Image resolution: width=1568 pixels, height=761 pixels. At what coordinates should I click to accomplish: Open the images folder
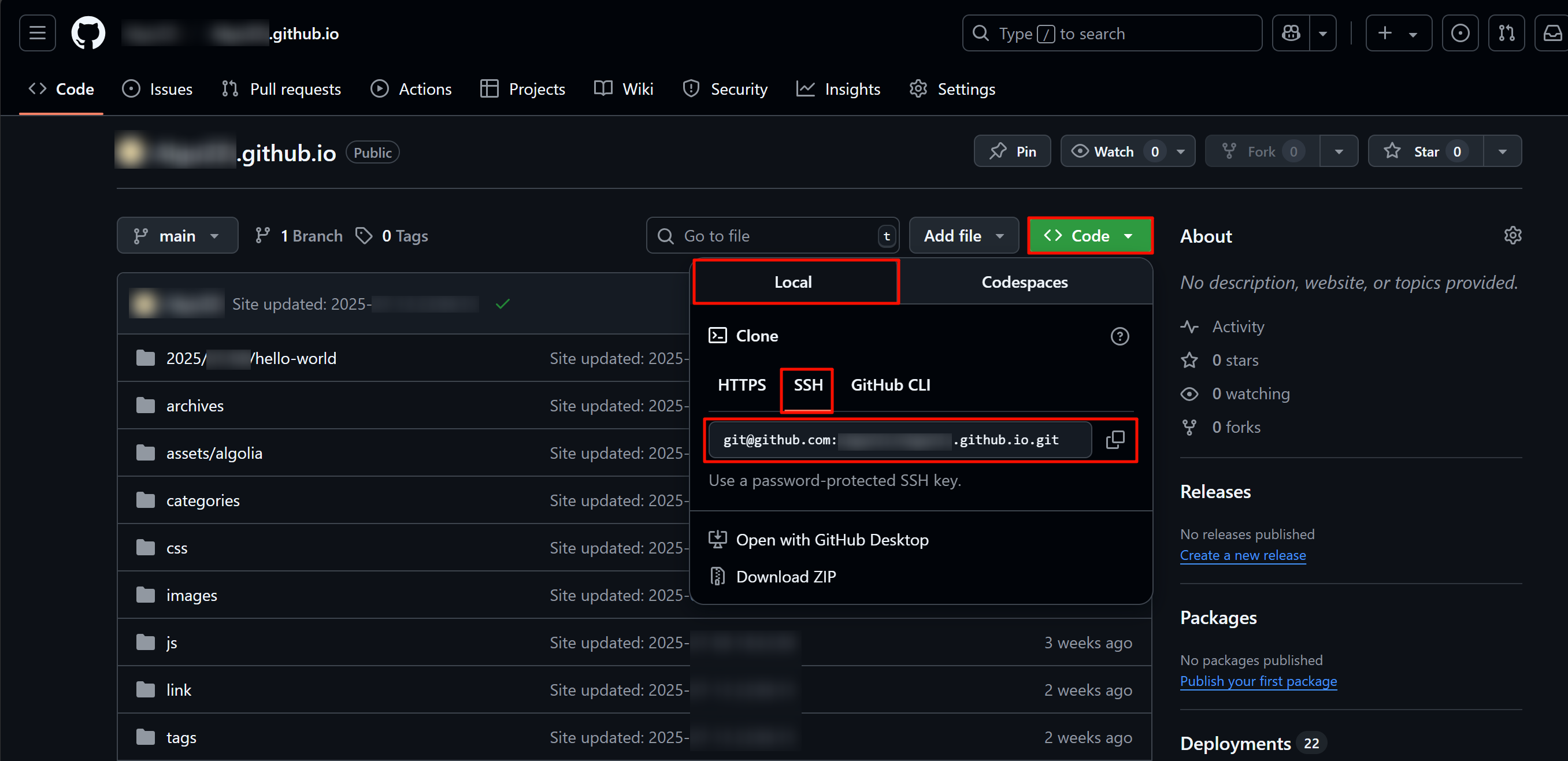[x=192, y=596]
